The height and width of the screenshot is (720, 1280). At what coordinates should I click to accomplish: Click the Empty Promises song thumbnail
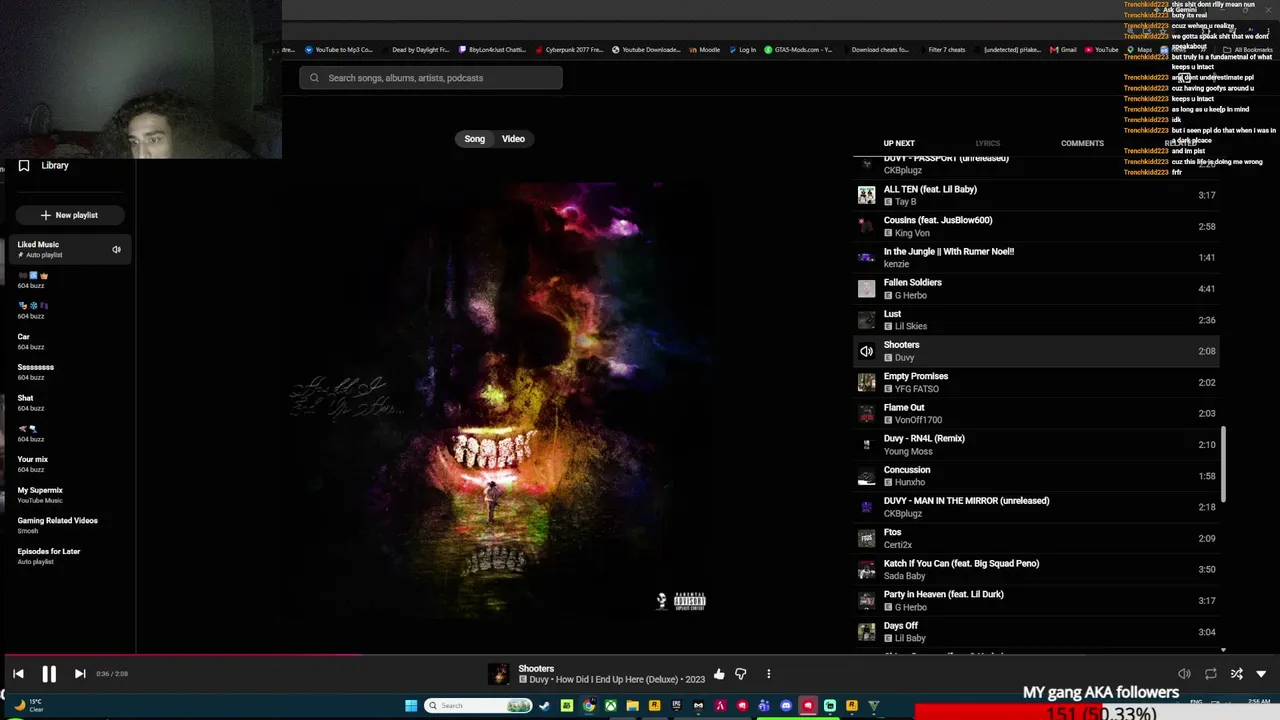click(x=866, y=382)
